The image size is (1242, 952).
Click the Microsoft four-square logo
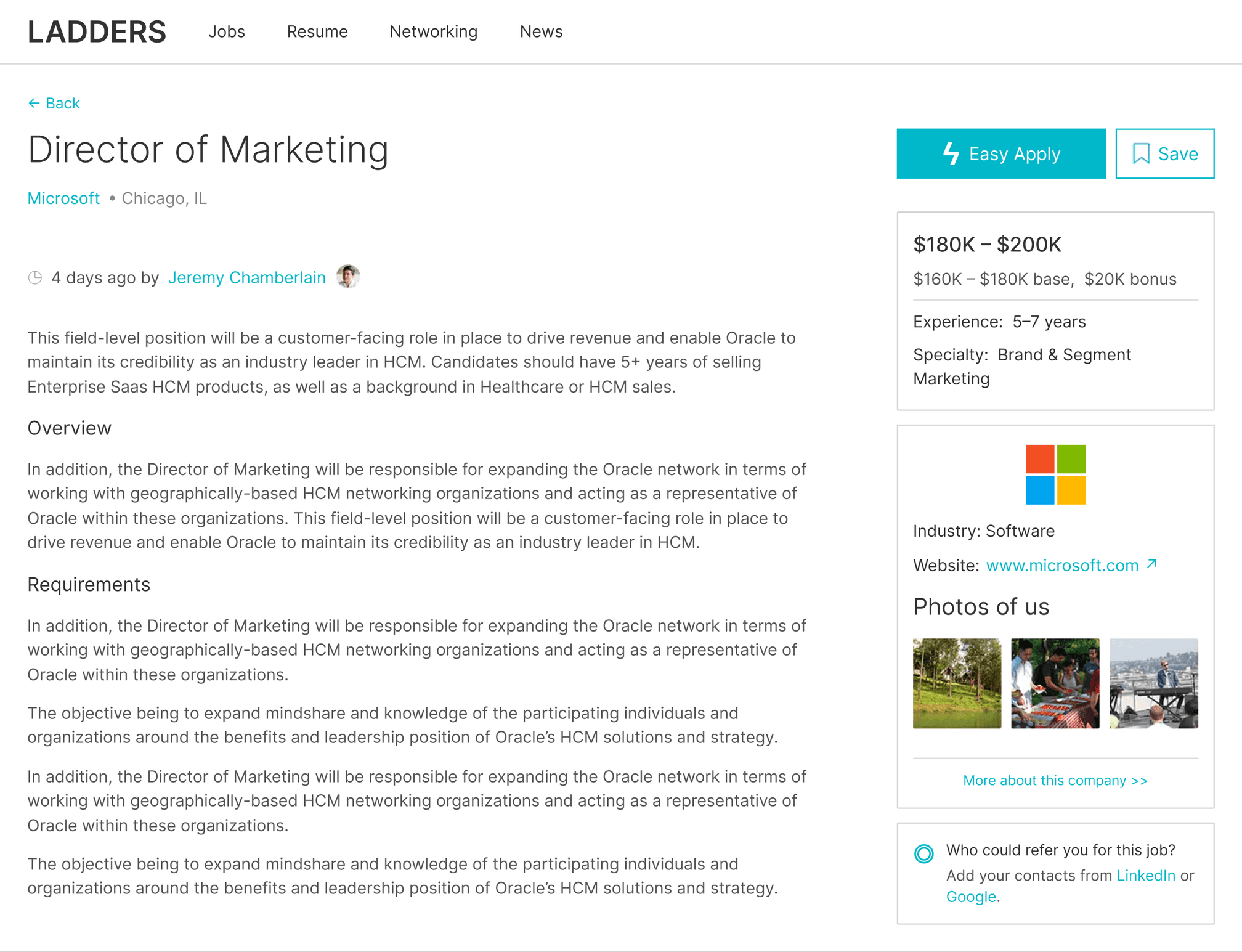[1055, 474]
